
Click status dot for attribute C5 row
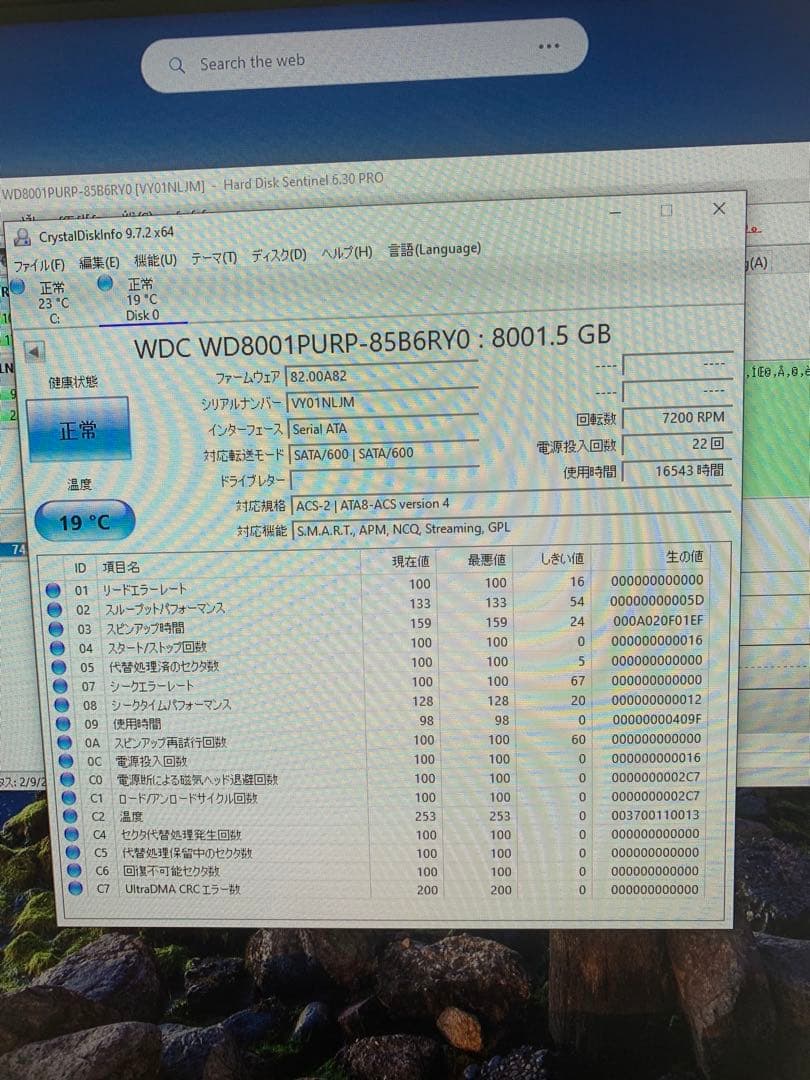click(72, 853)
